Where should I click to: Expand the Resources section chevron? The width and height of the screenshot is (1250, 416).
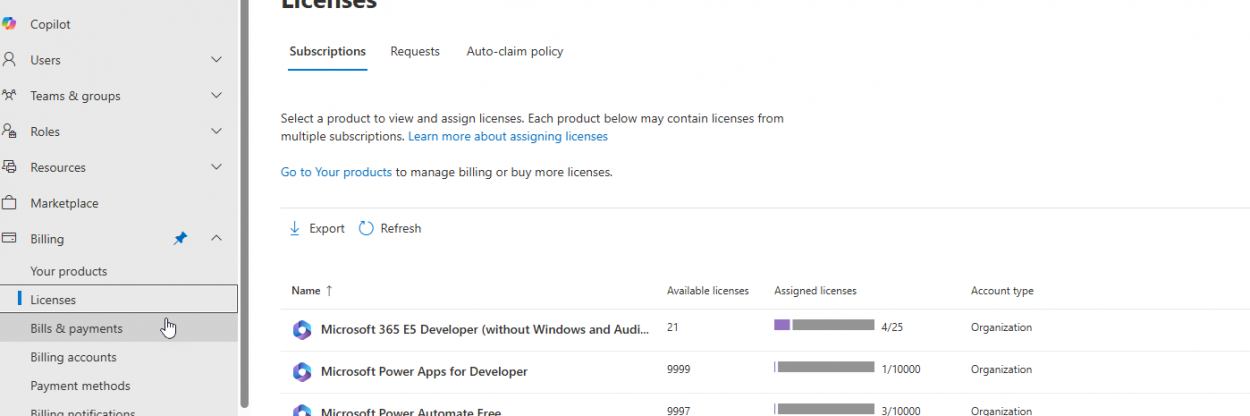(216, 167)
